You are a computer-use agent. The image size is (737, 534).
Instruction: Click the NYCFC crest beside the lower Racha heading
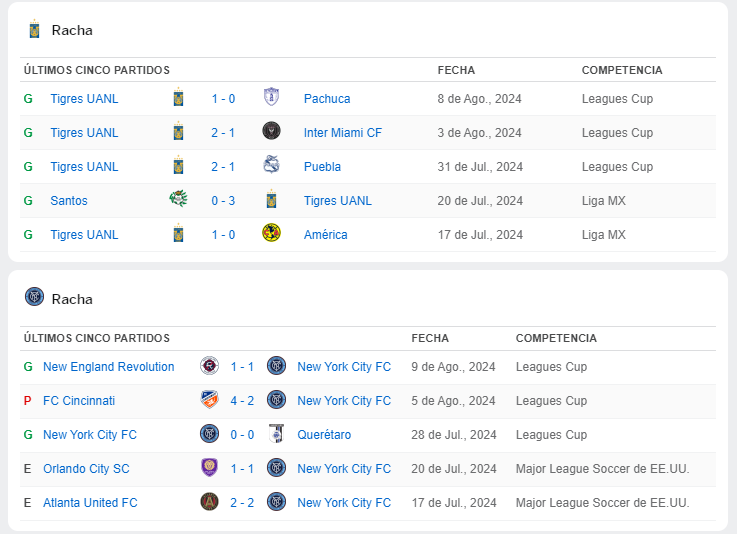[x=35, y=298]
